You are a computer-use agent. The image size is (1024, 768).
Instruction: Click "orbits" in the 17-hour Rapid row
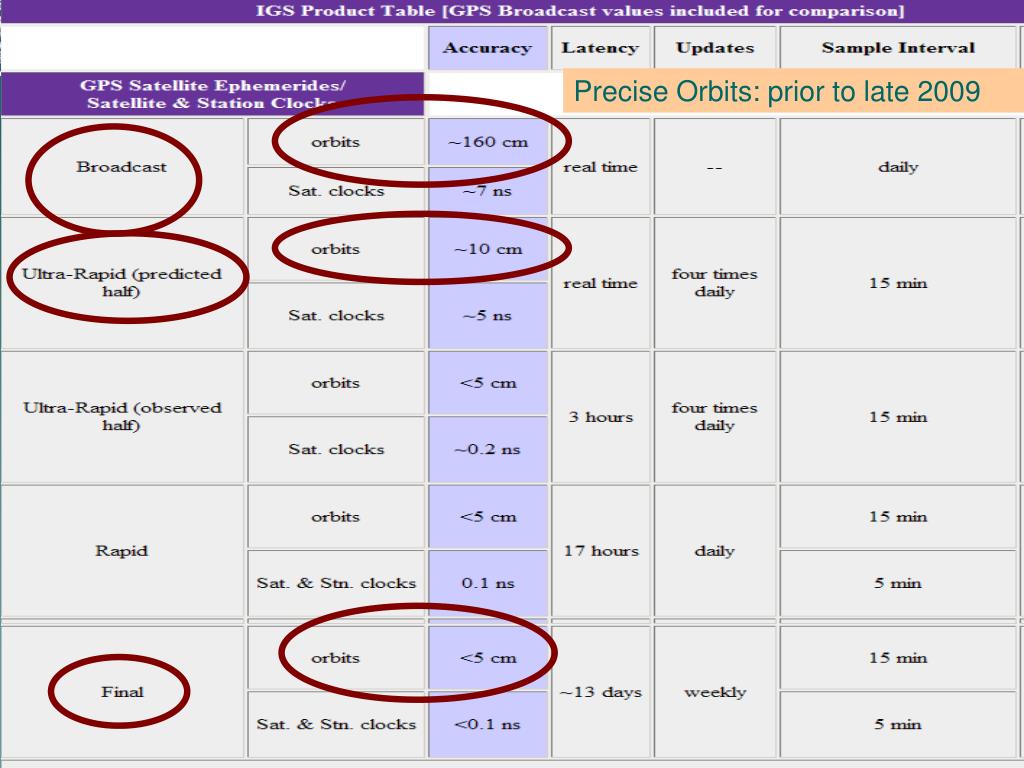[x=335, y=517]
